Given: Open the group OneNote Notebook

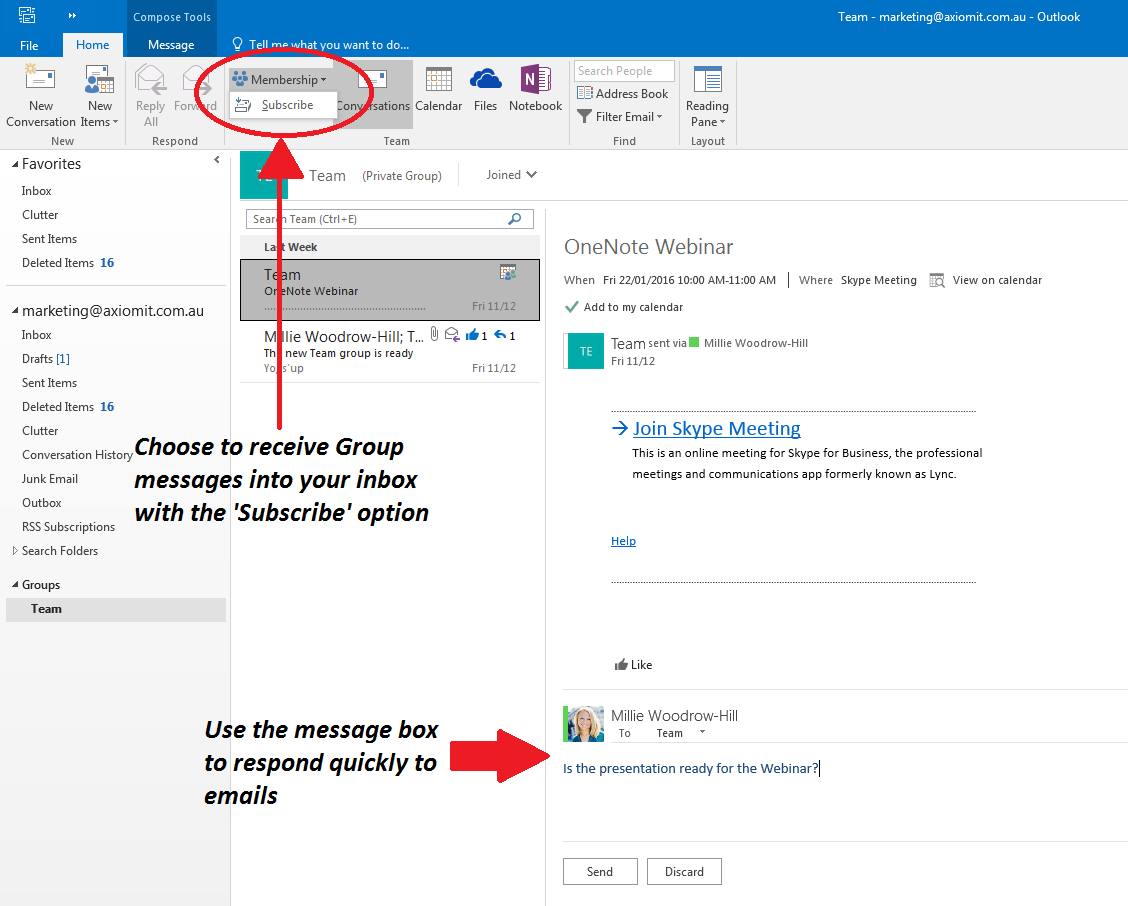Looking at the screenshot, I should [535, 89].
